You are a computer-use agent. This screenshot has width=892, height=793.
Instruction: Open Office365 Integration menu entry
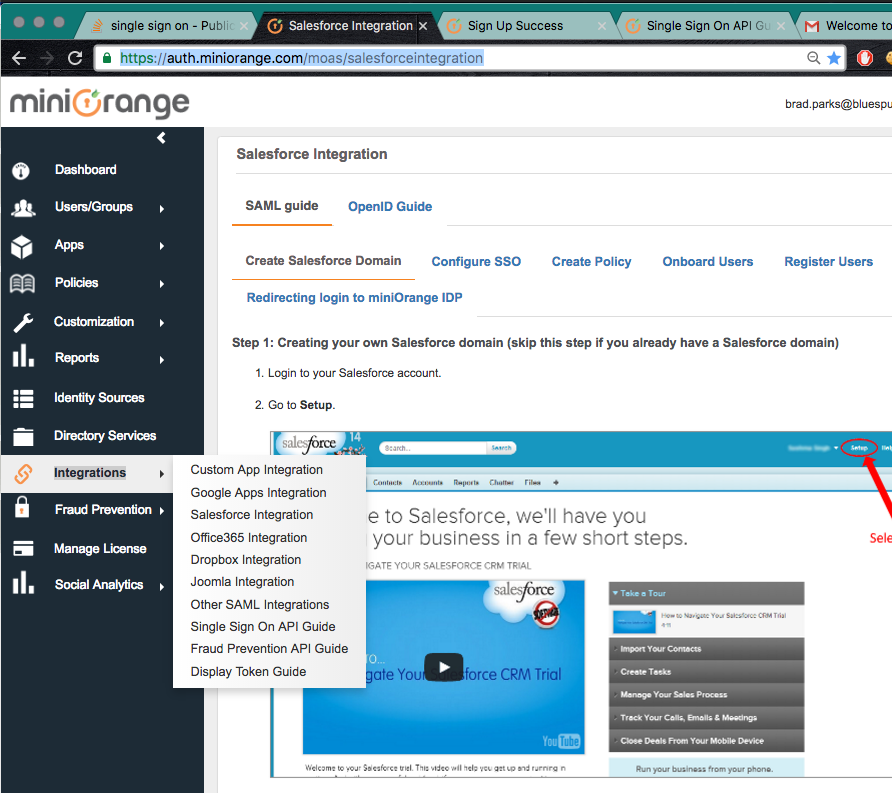coord(249,538)
